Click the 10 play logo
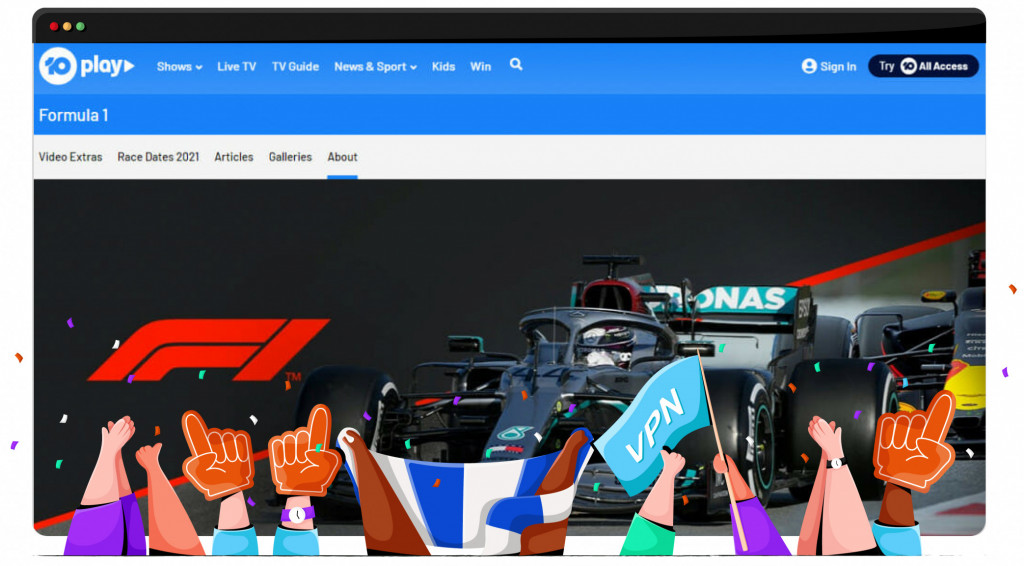 (86, 66)
